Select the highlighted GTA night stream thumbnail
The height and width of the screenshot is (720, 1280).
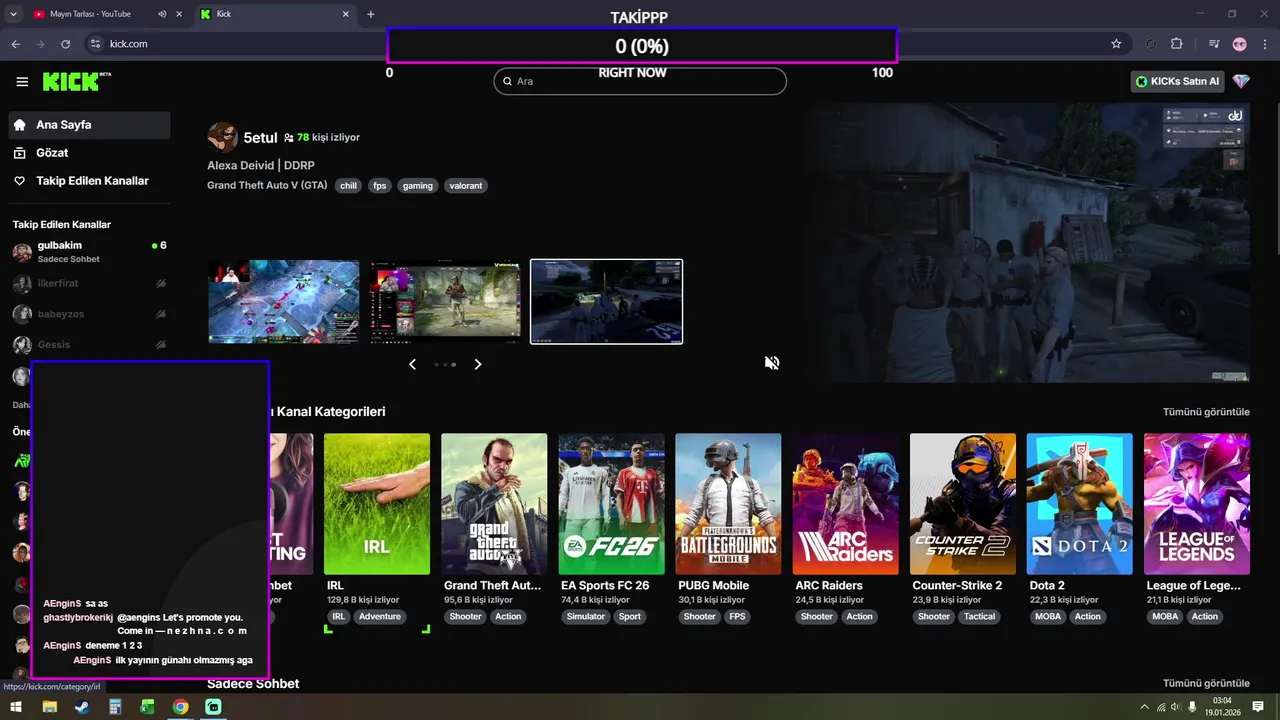click(x=606, y=302)
